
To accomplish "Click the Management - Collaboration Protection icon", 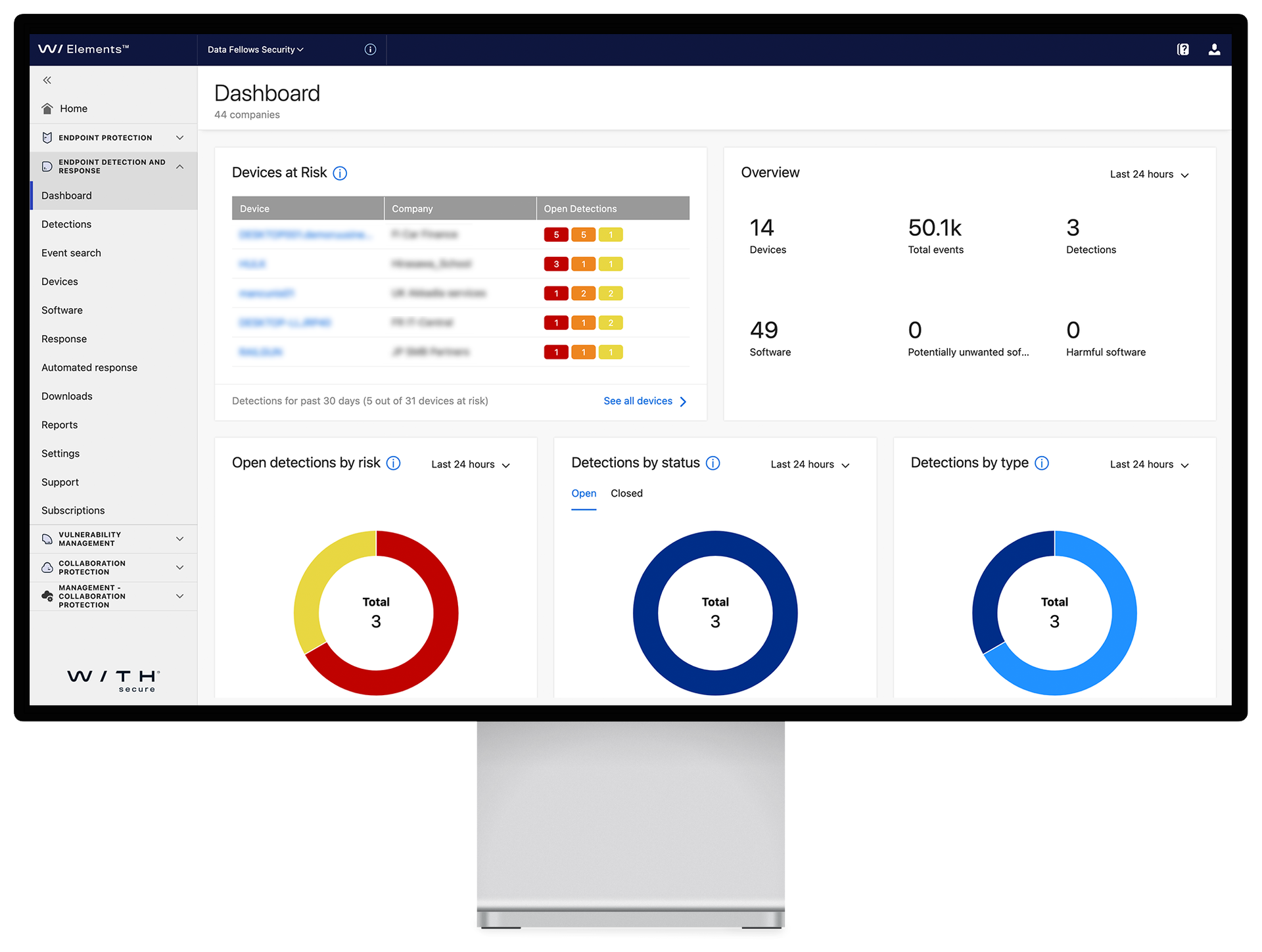I will point(47,596).
